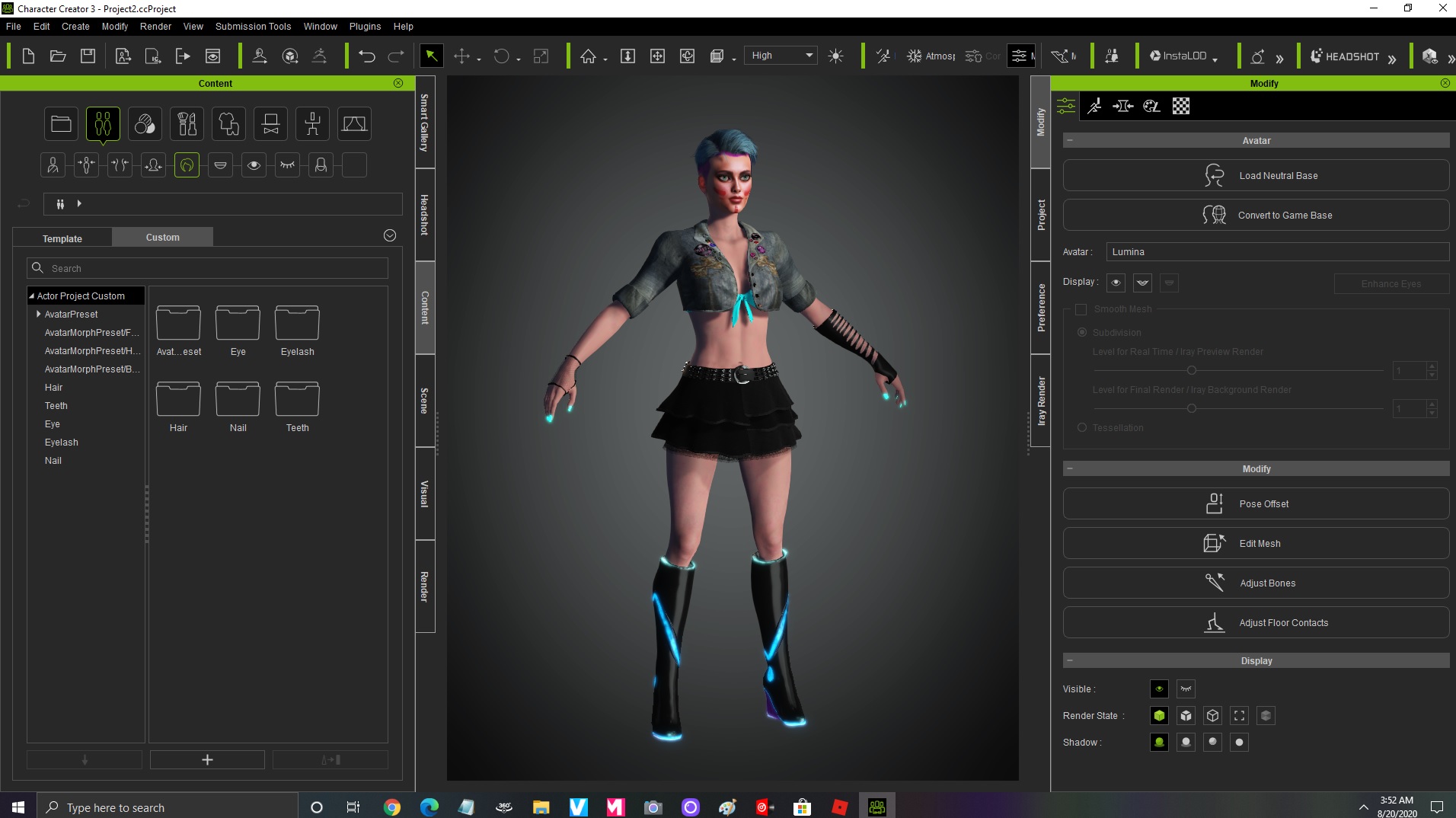Open content options circle dropdown

click(390, 235)
